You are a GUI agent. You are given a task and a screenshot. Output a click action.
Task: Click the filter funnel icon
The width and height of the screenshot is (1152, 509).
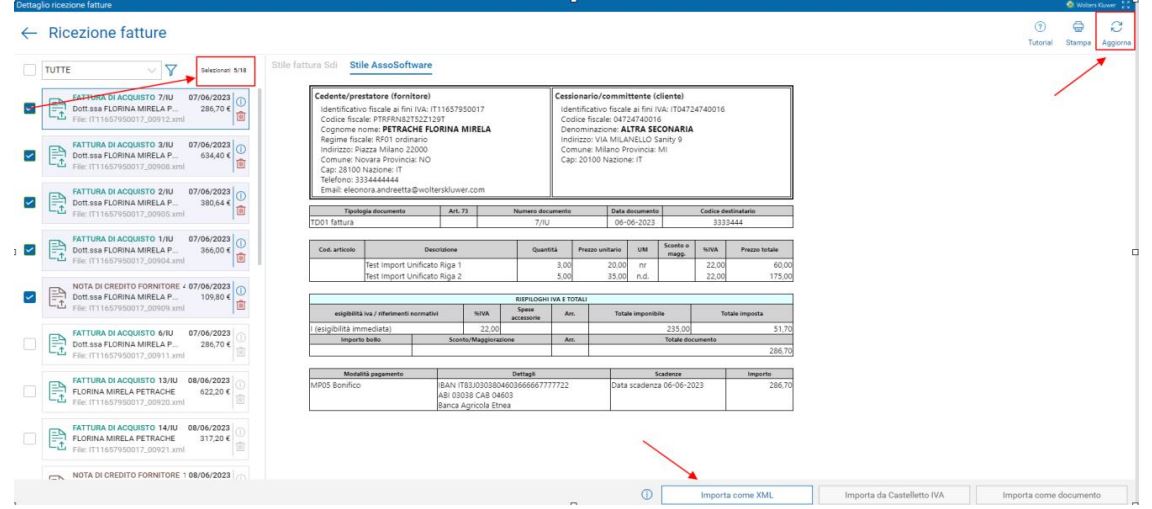pyautogui.click(x=171, y=71)
